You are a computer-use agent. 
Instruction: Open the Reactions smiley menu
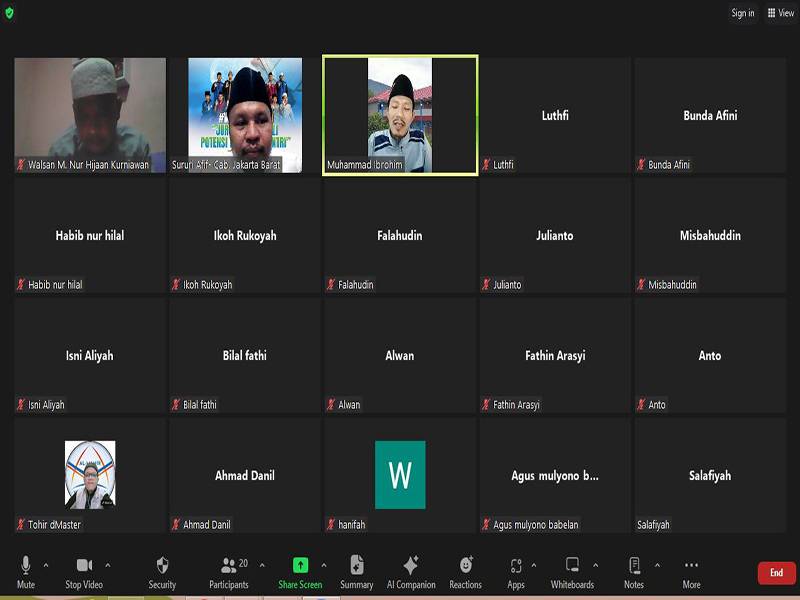[465, 566]
